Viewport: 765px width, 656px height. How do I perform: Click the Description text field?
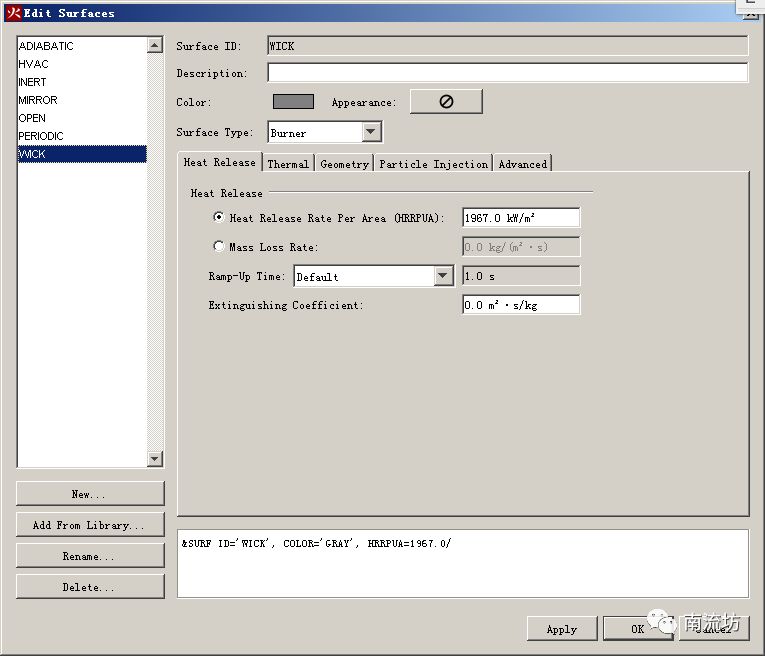point(507,73)
